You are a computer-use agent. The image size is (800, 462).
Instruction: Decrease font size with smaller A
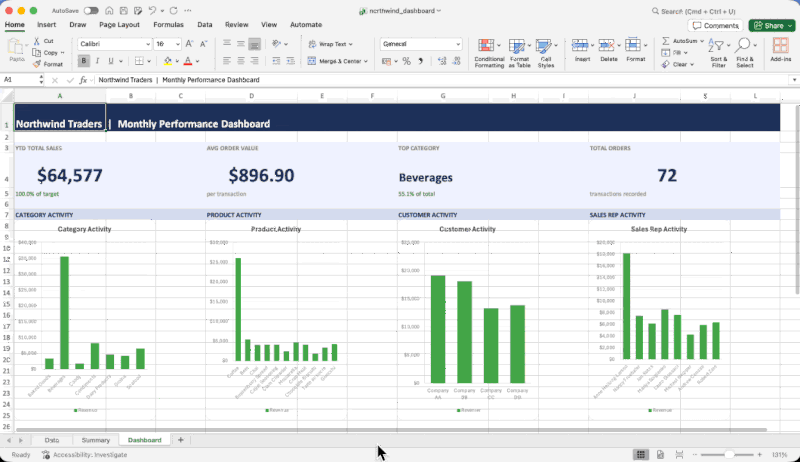[204, 44]
